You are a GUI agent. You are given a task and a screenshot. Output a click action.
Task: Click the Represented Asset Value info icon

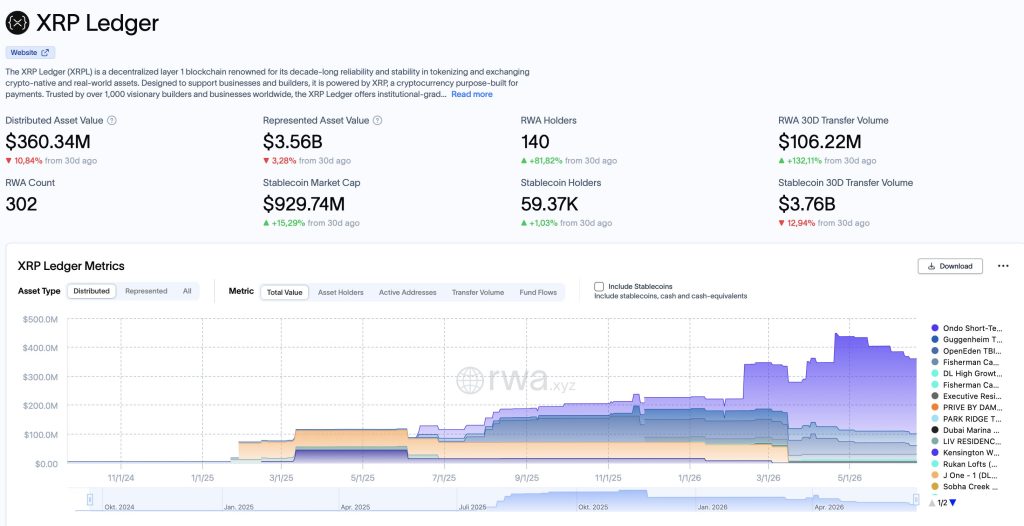[377, 120]
